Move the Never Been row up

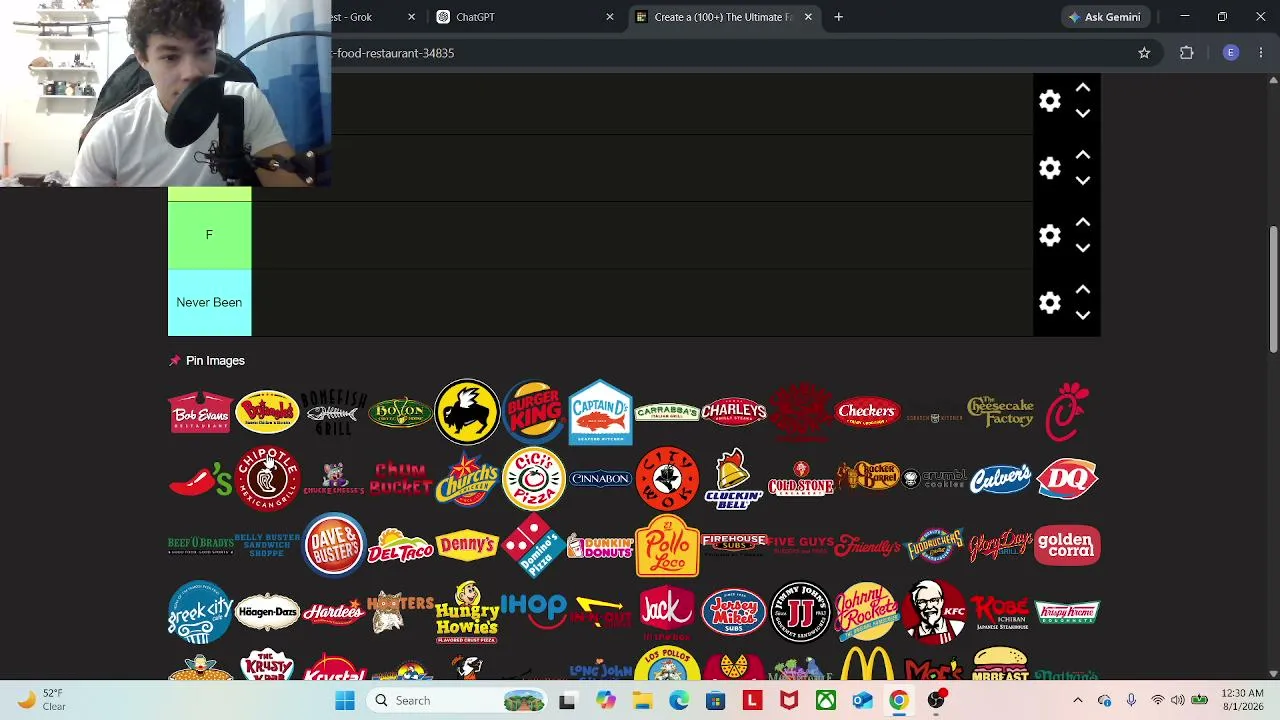coord(1082,289)
